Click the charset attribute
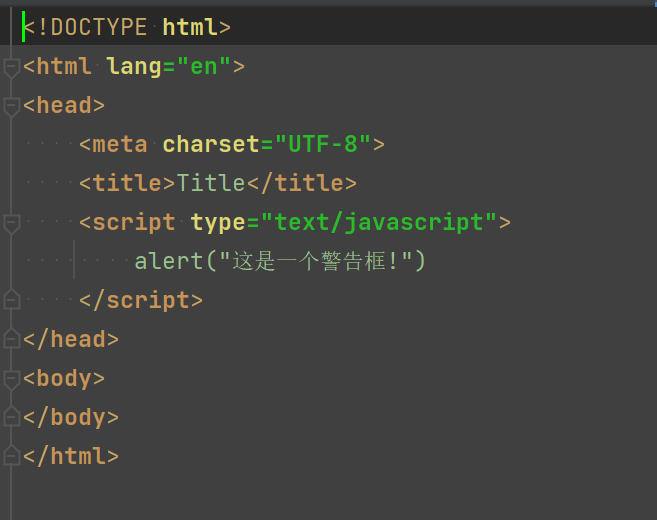 (210, 145)
